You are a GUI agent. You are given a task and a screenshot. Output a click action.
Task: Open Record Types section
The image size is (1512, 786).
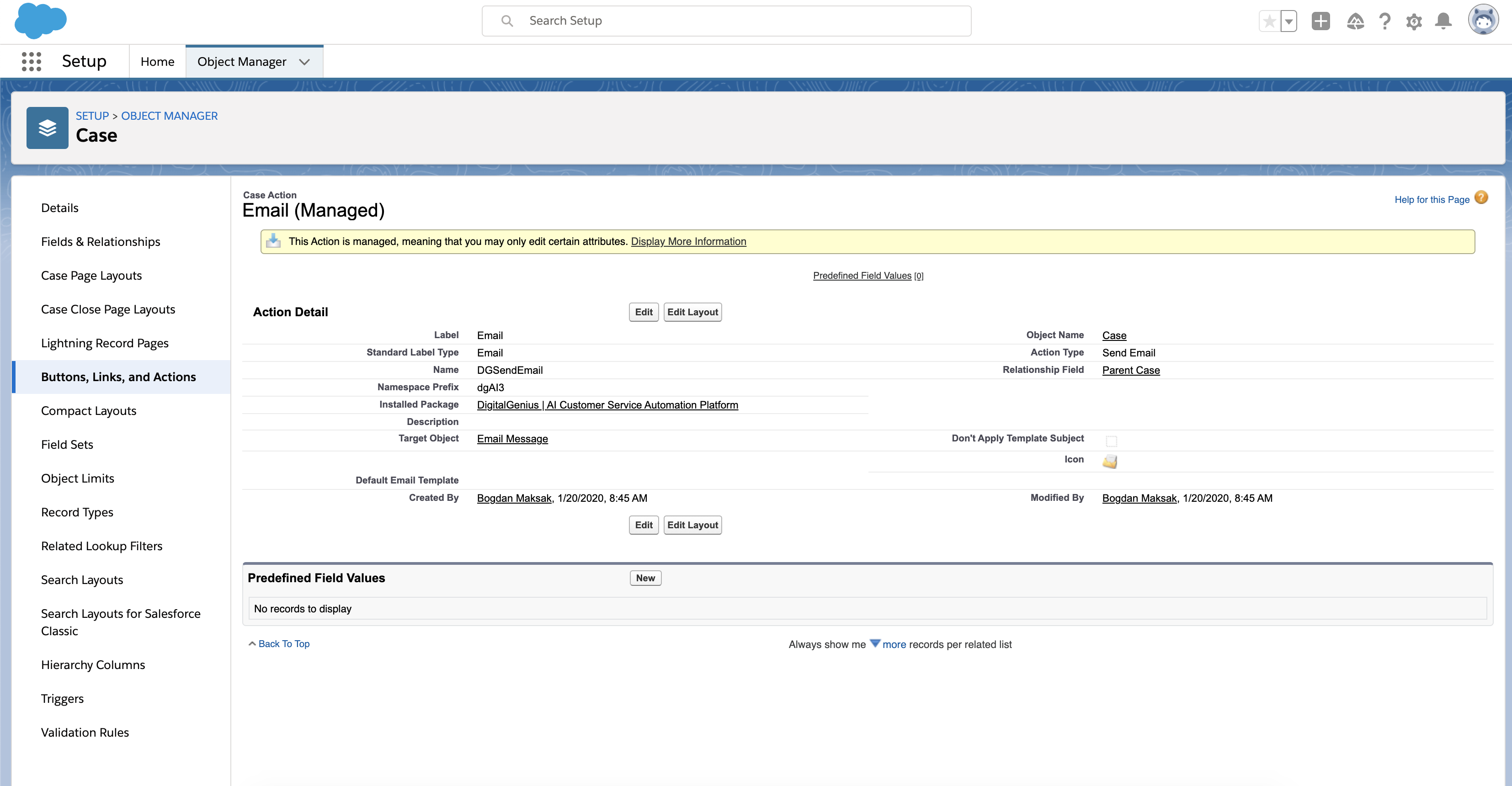(x=77, y=512)
